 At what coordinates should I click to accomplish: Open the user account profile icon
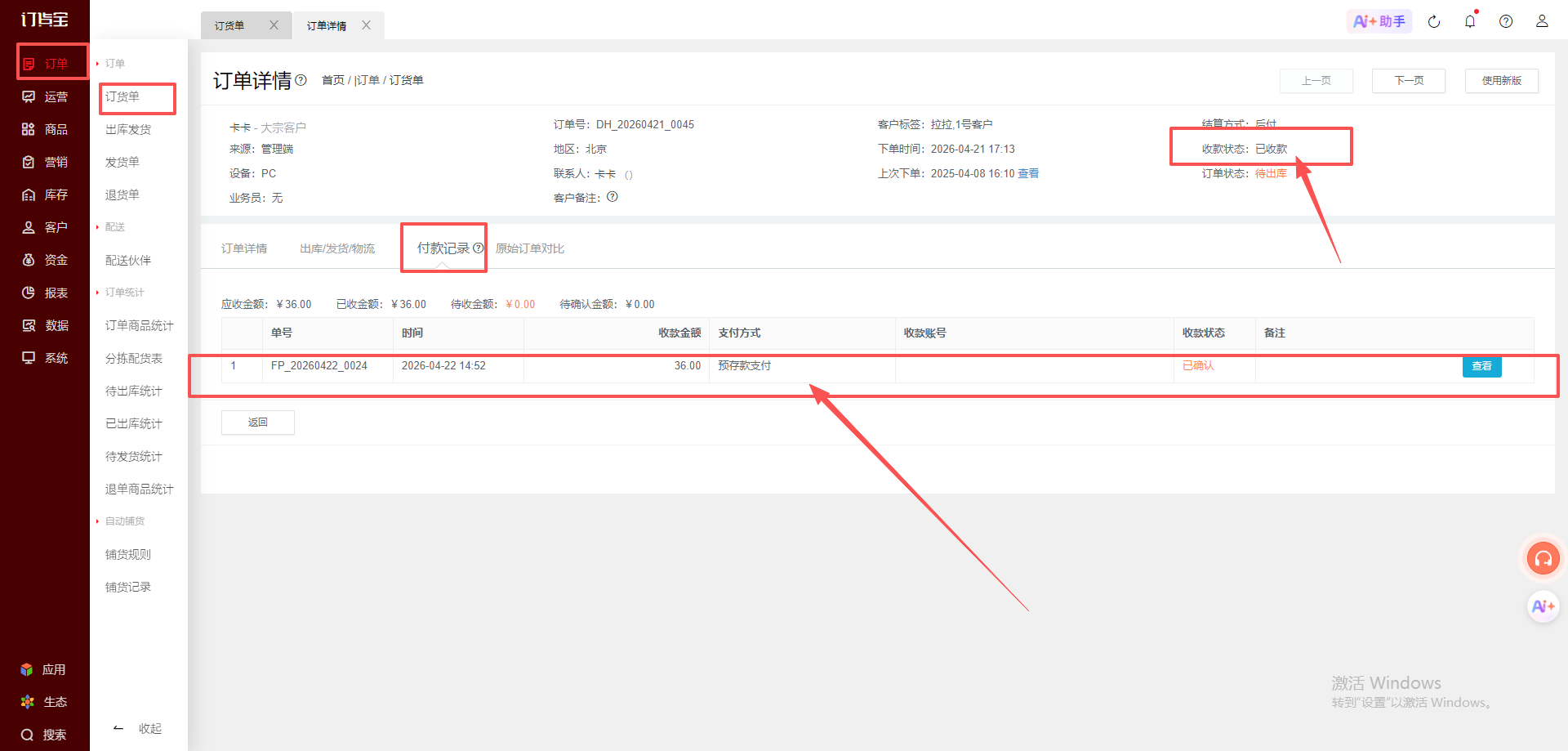tap(1542, 21)
